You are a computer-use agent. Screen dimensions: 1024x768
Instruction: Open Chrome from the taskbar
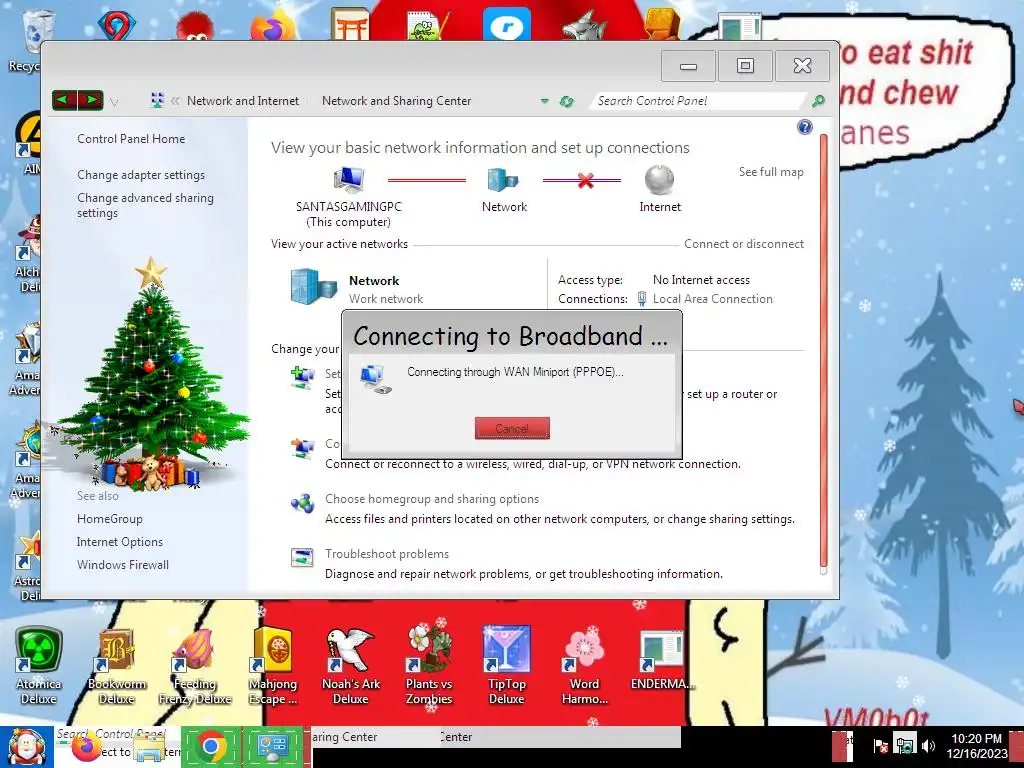click(x=211, y=746)
